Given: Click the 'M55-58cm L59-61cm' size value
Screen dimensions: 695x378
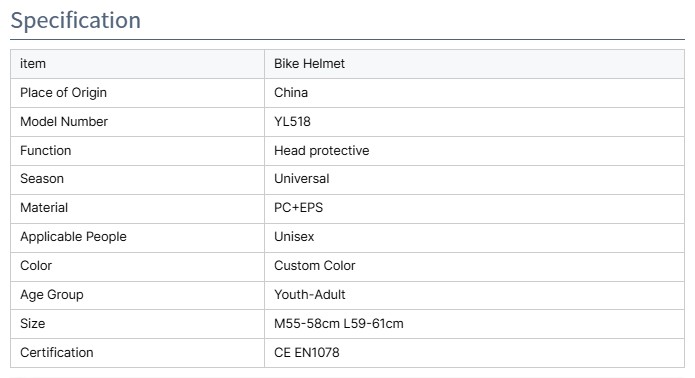Looking at the screenshot, I should point(339,323).
